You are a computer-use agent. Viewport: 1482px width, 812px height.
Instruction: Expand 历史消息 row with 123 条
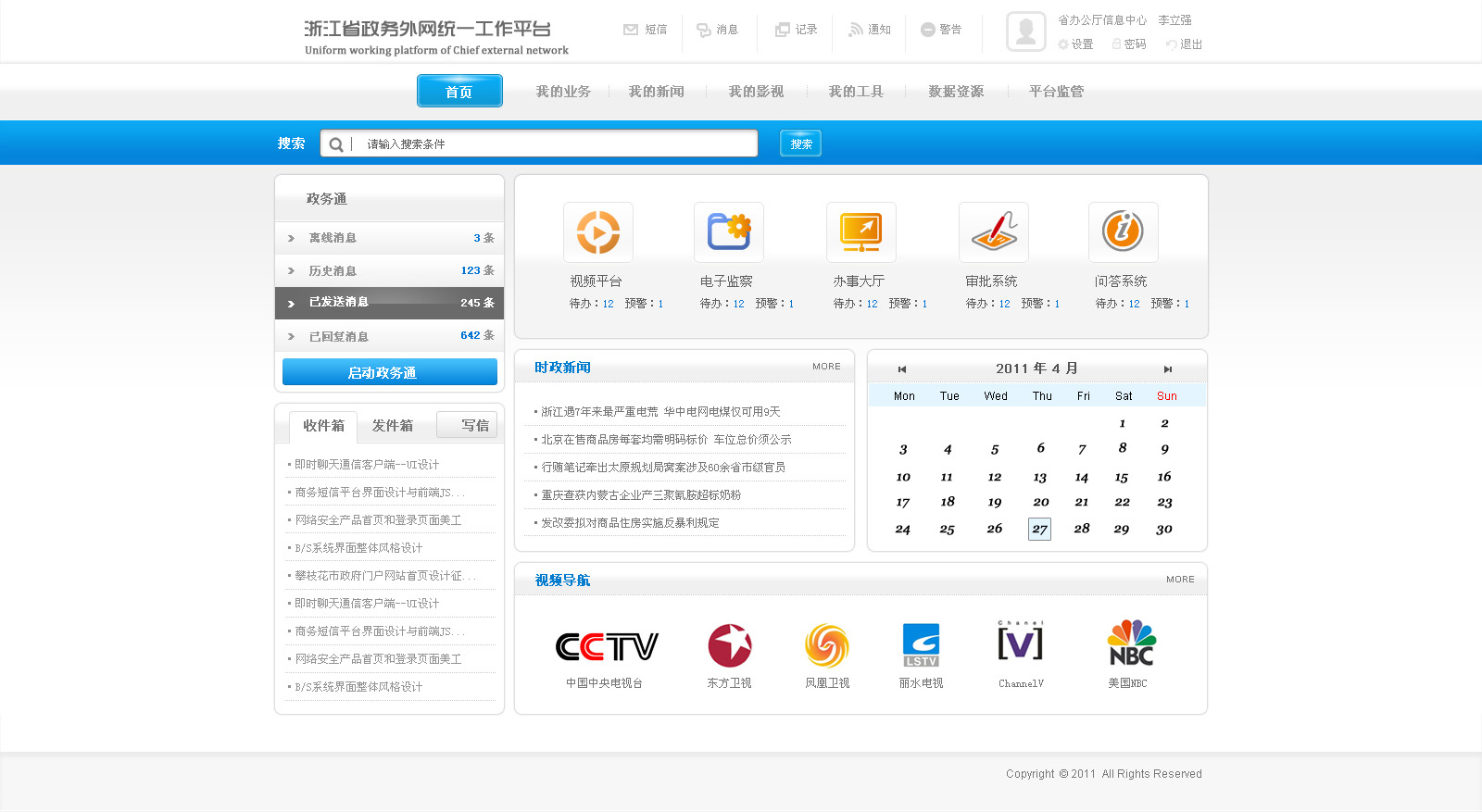389,270
